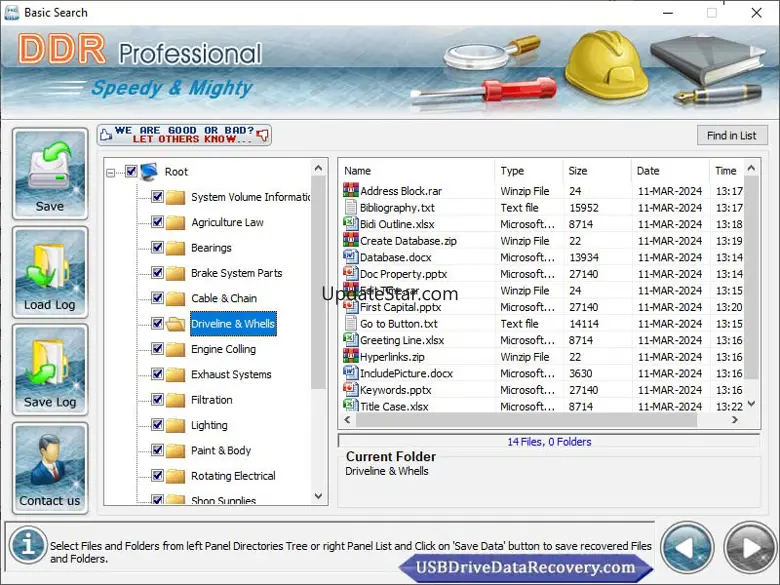Click the Keywords.pptx file icon

click(x=351, y=389)
